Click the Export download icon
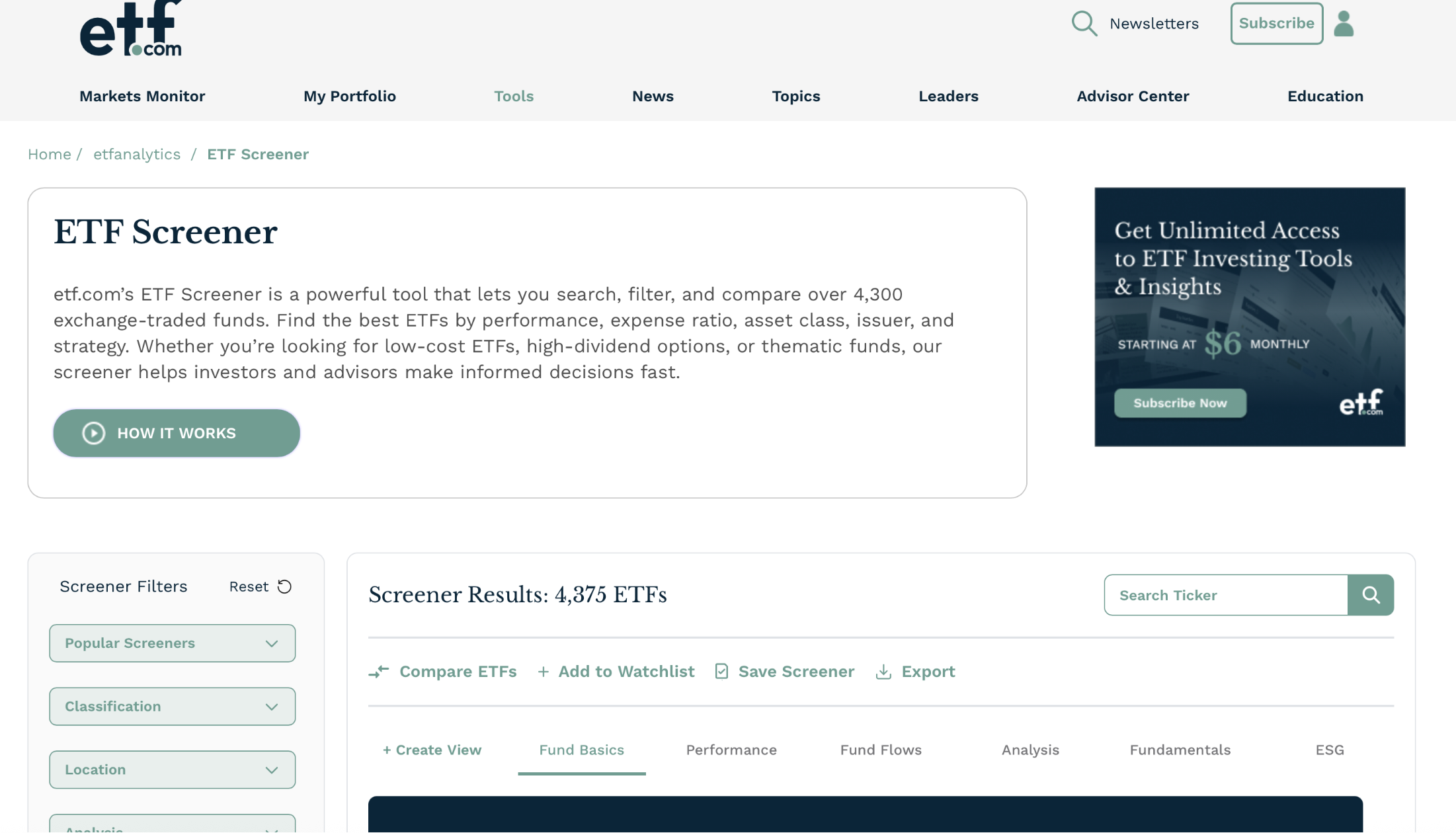Image resolution: width=1456 pixels, height=833 pixels. click(883, 672)
